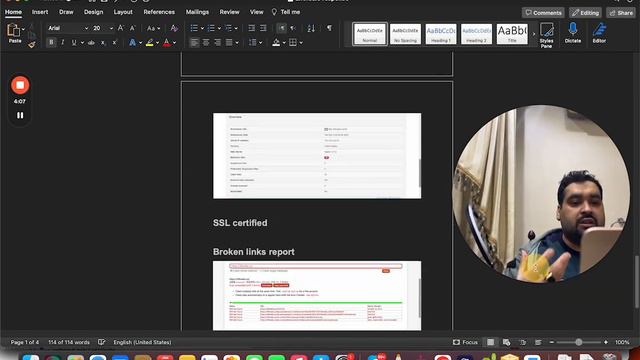Click the Sort A to Z icon

click(311, 28)
